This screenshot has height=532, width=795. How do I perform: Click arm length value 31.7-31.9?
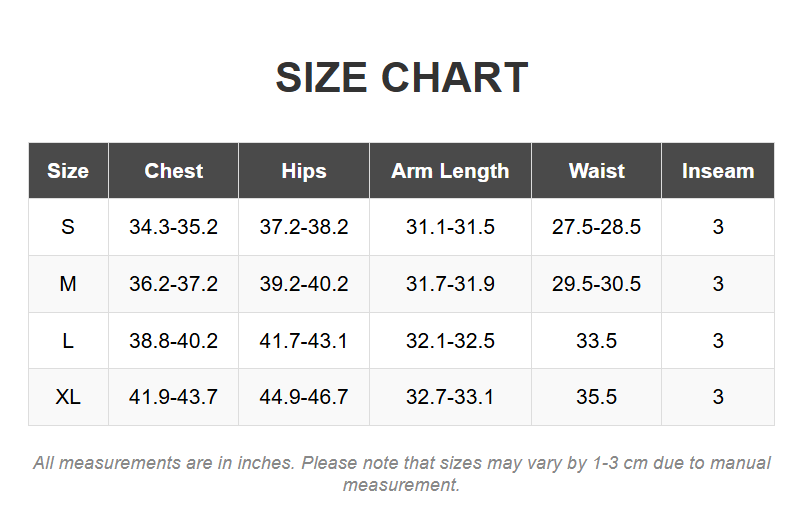pos(450,284)
